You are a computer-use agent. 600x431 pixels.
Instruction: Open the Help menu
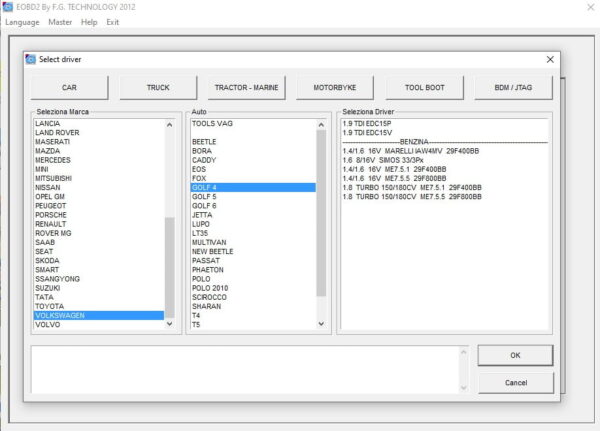(89, 22)
